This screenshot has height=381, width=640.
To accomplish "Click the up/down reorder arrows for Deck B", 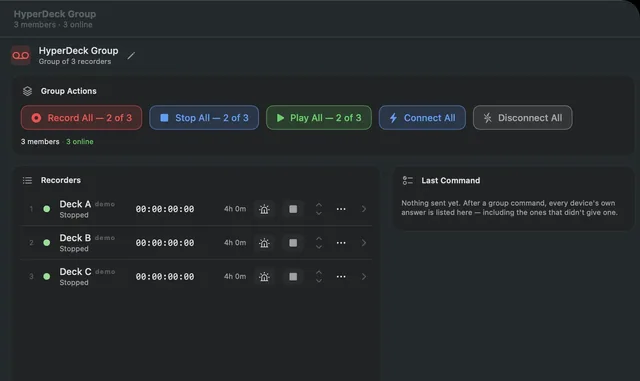I will [x=319, y=243].
